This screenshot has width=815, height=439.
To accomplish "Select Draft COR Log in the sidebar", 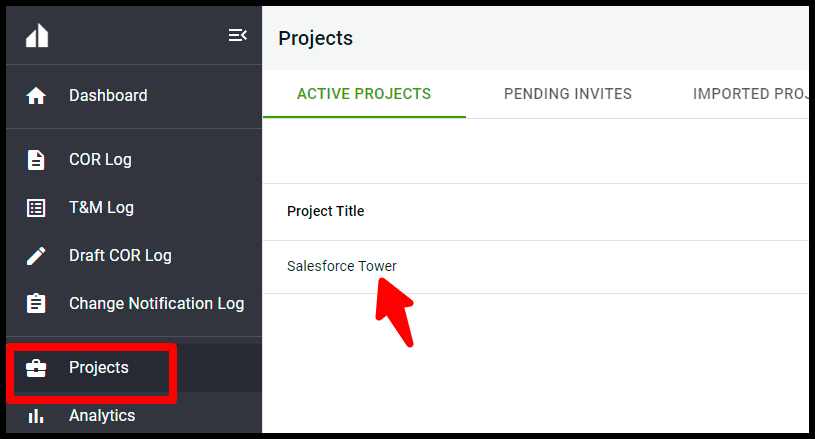I will [x=120, y=256].
